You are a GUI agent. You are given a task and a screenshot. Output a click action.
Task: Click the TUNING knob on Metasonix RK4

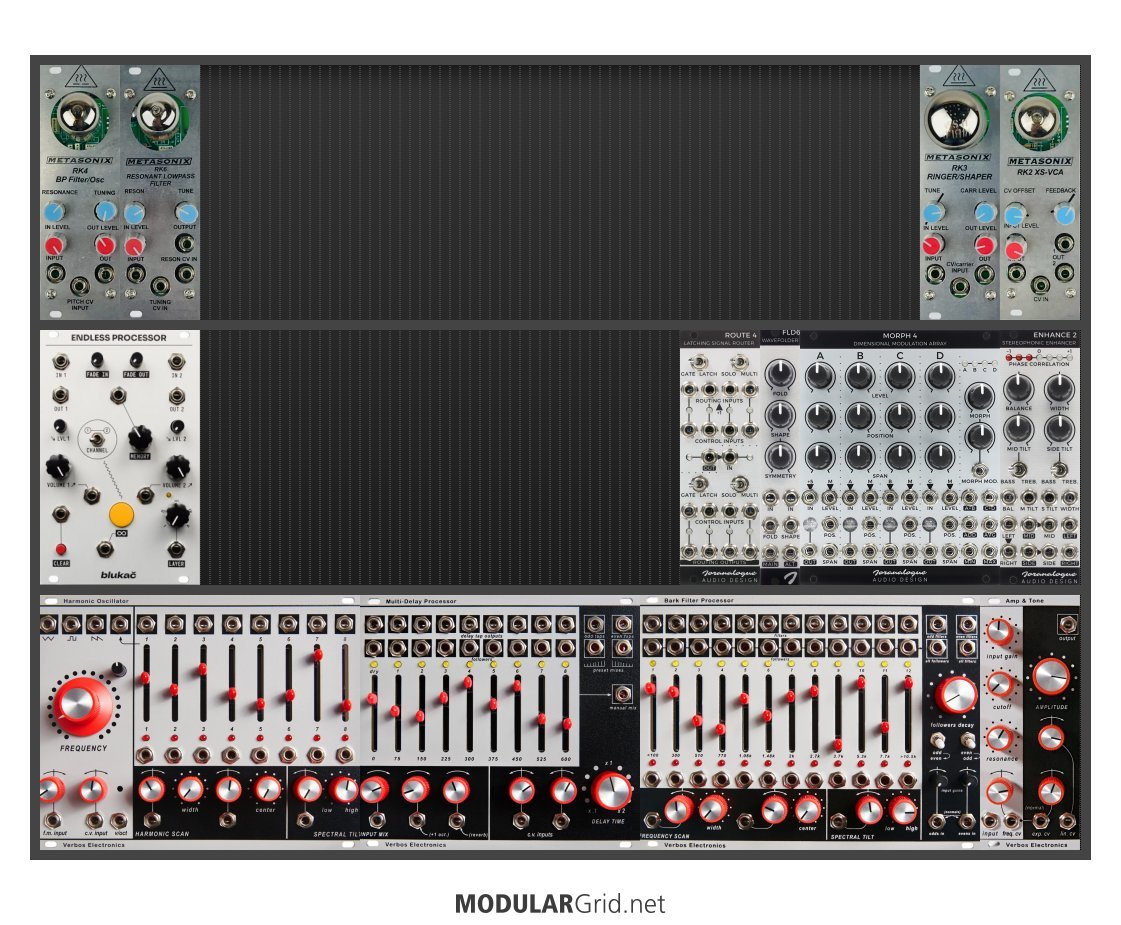[105, 212]
